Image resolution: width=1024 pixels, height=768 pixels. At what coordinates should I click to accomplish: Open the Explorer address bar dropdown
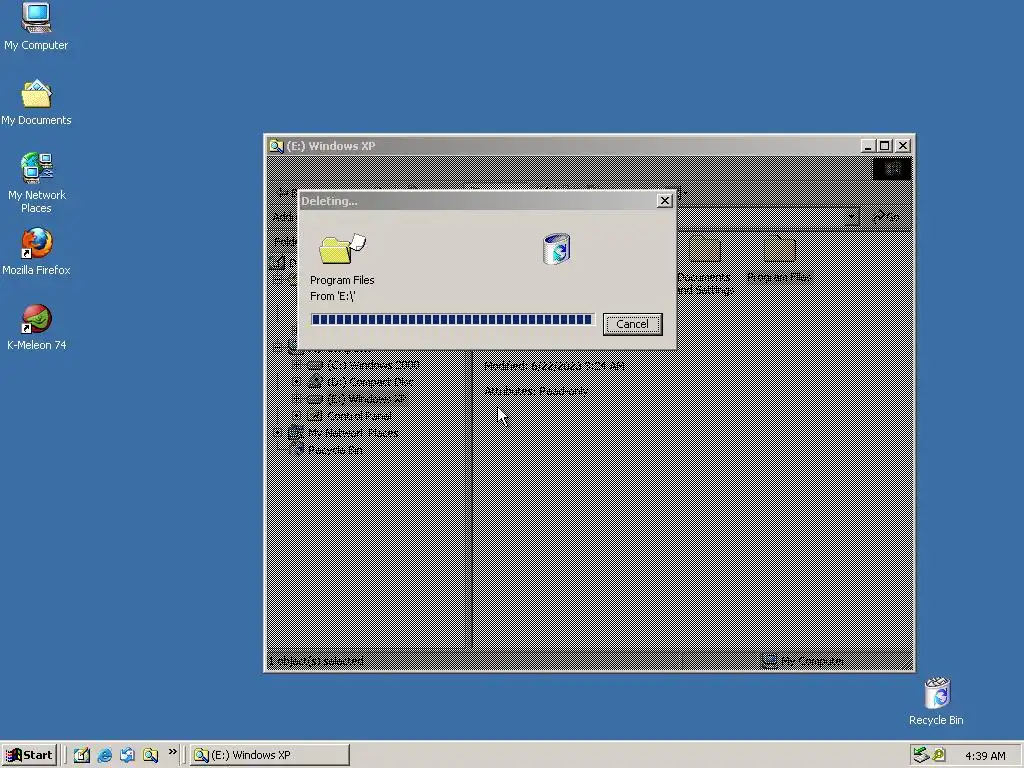851,216
